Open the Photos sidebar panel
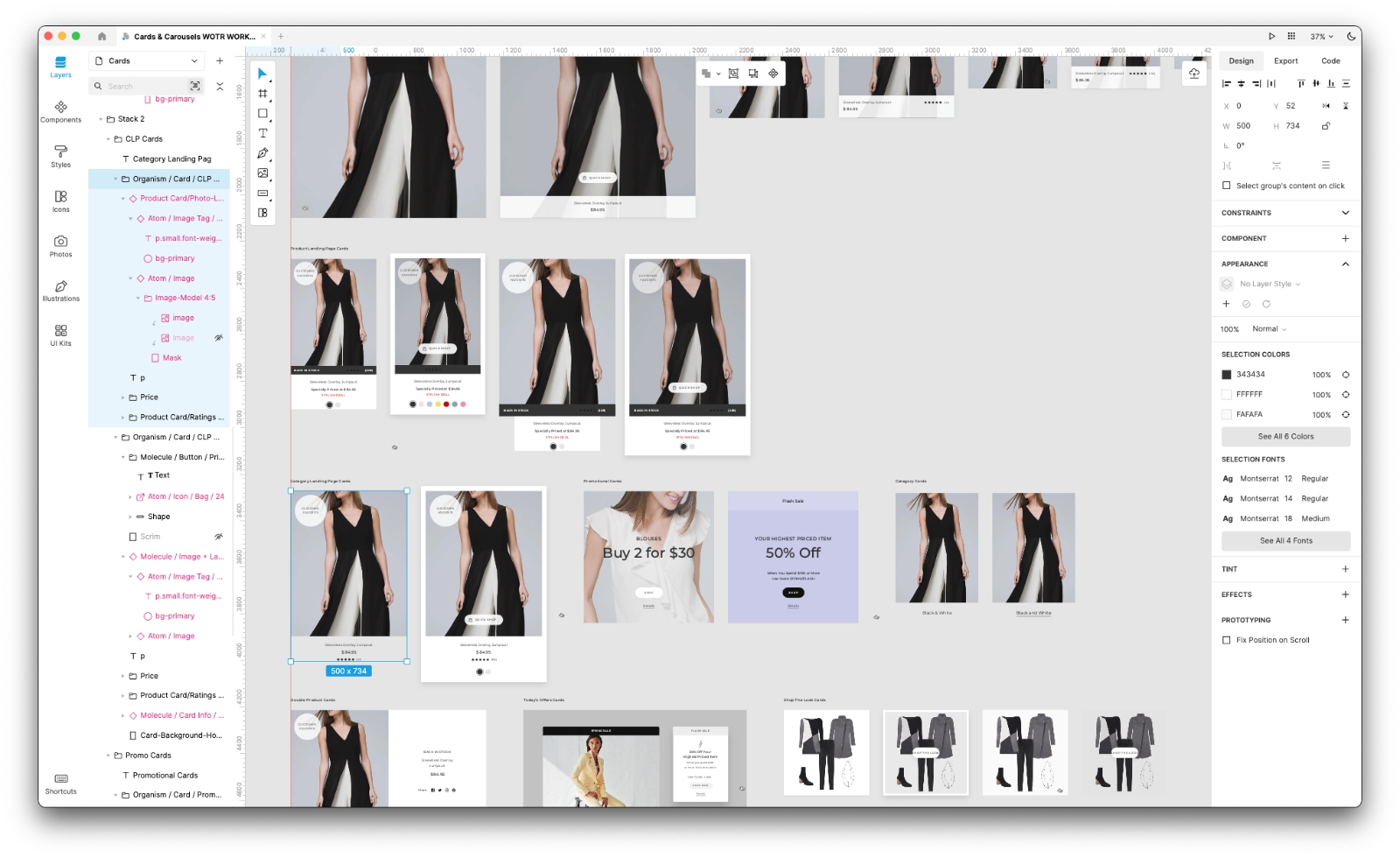The width and height of the screenshot is (1400, 858). 60,246
